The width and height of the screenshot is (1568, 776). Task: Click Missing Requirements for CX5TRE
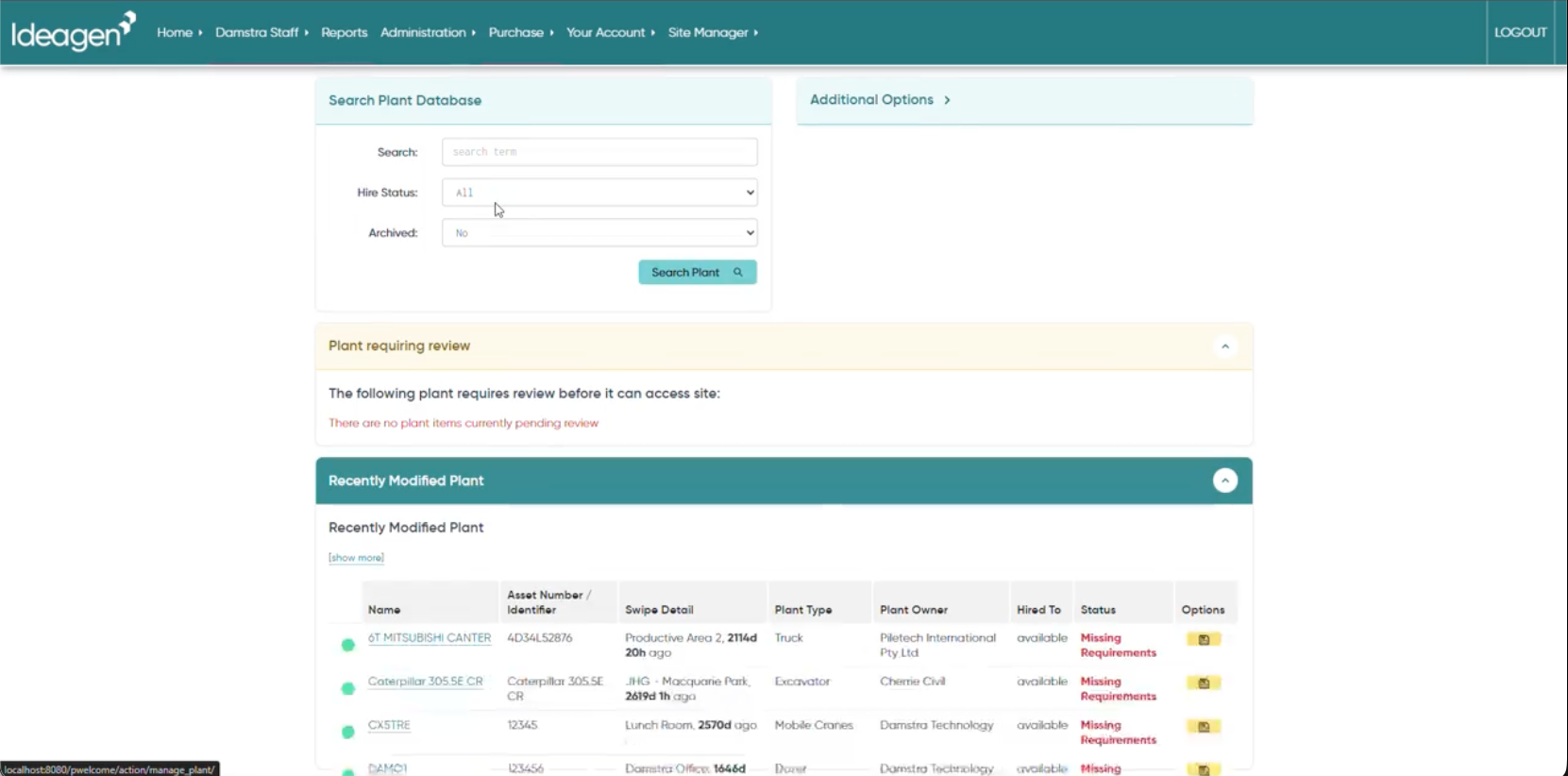(1119, 733)
